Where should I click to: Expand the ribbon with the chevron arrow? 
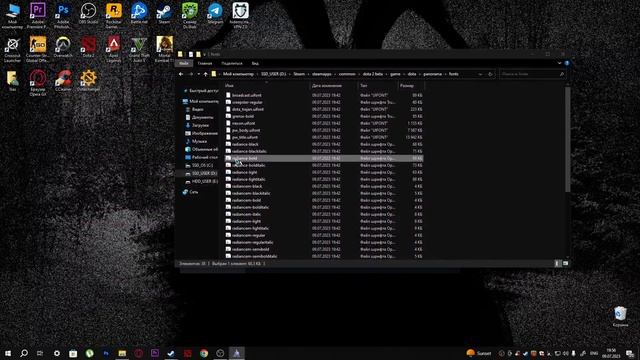pos(559,63)
